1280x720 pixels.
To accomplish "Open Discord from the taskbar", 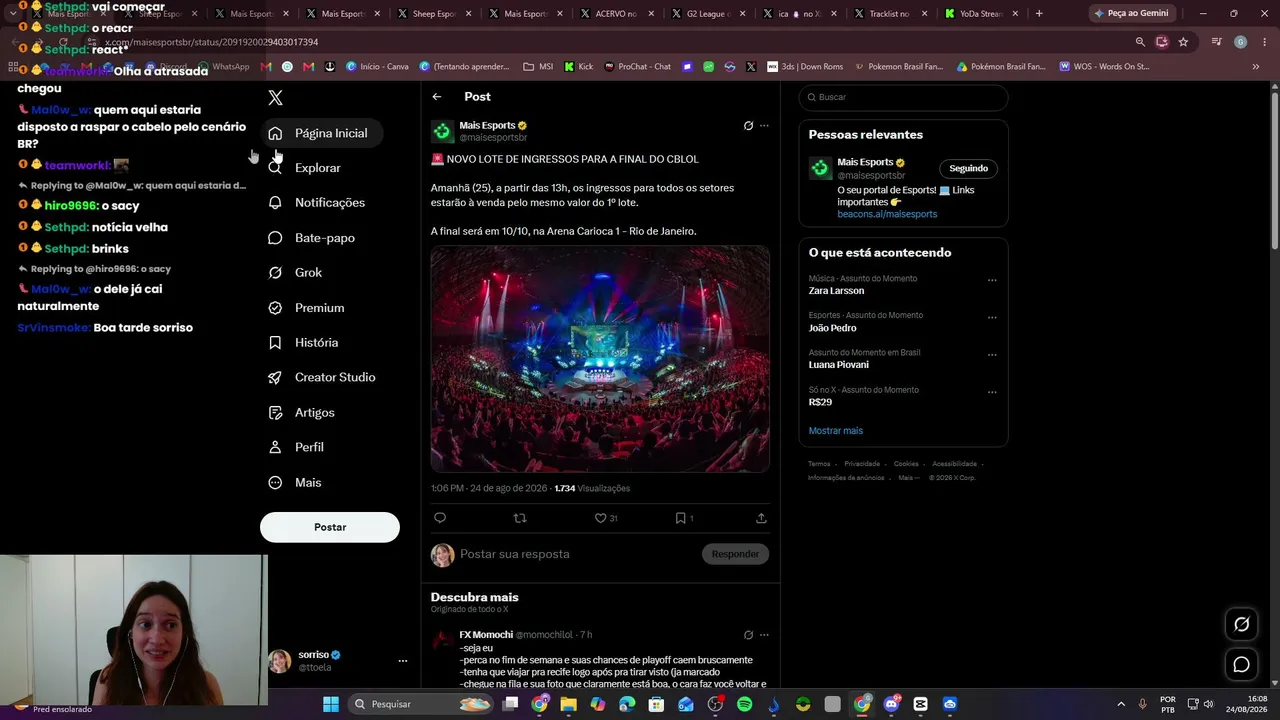I will point(891,704).
